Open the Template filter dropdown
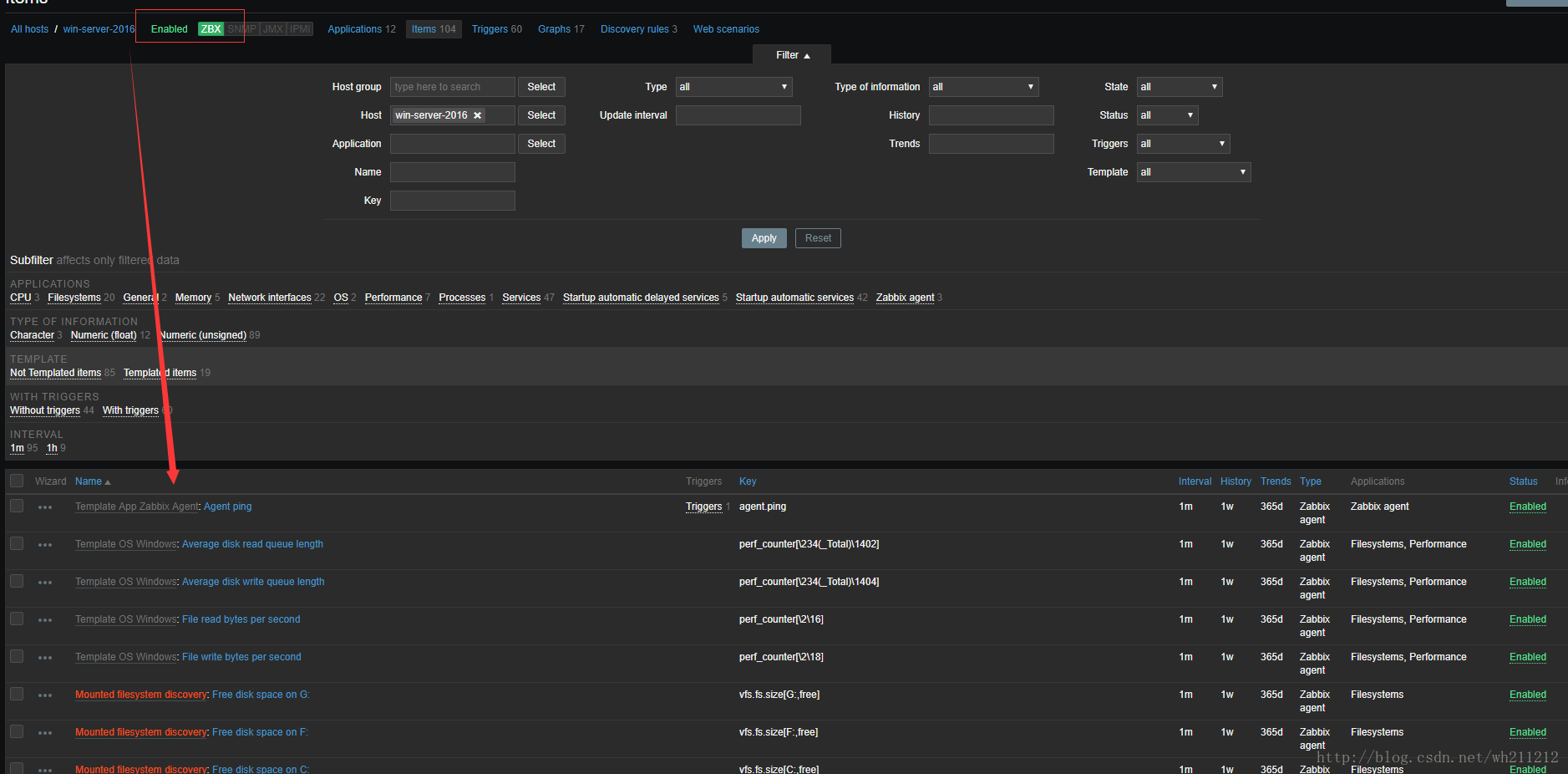The width and height of the screenshot is (1568, 774). [x=1193, y=171]
